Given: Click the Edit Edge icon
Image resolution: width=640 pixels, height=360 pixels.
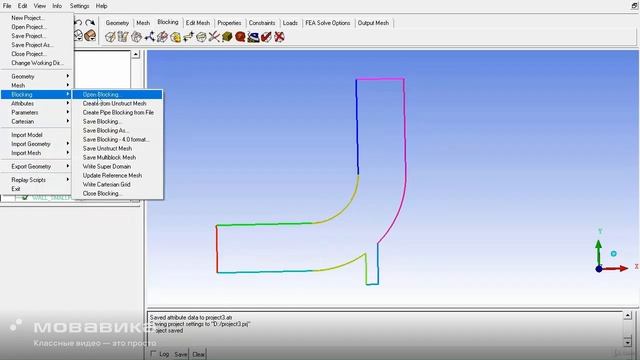Looking at the screenshot, I should click(201, 37).
